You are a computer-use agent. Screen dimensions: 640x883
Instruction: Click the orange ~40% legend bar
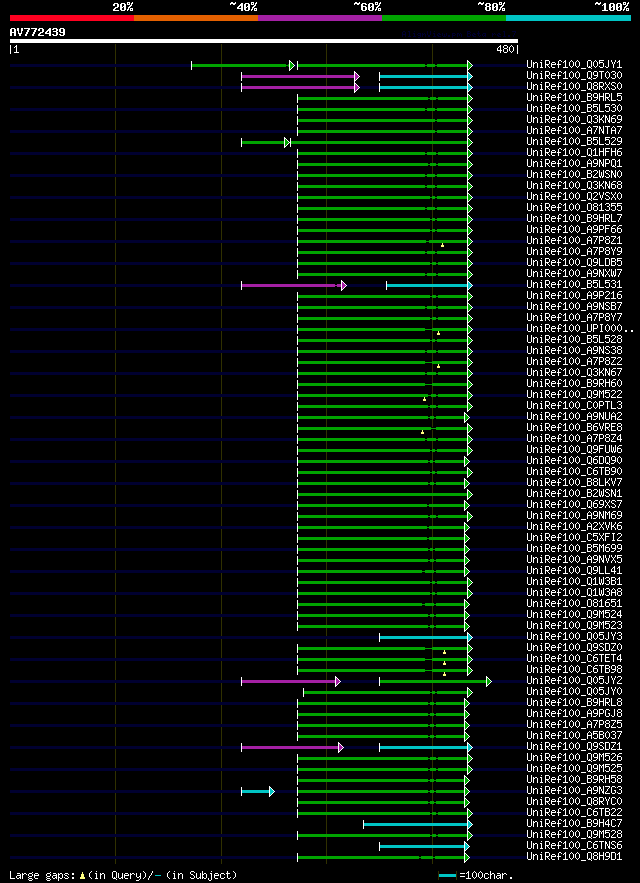[x=196, y=18]
